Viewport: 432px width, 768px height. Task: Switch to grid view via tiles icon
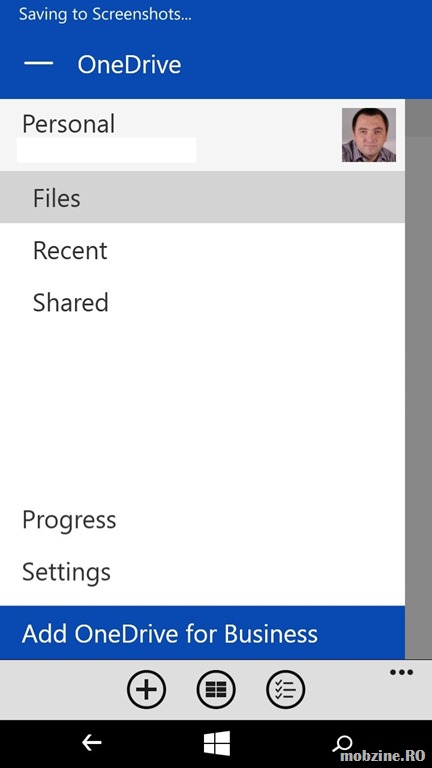click(216, 690)
